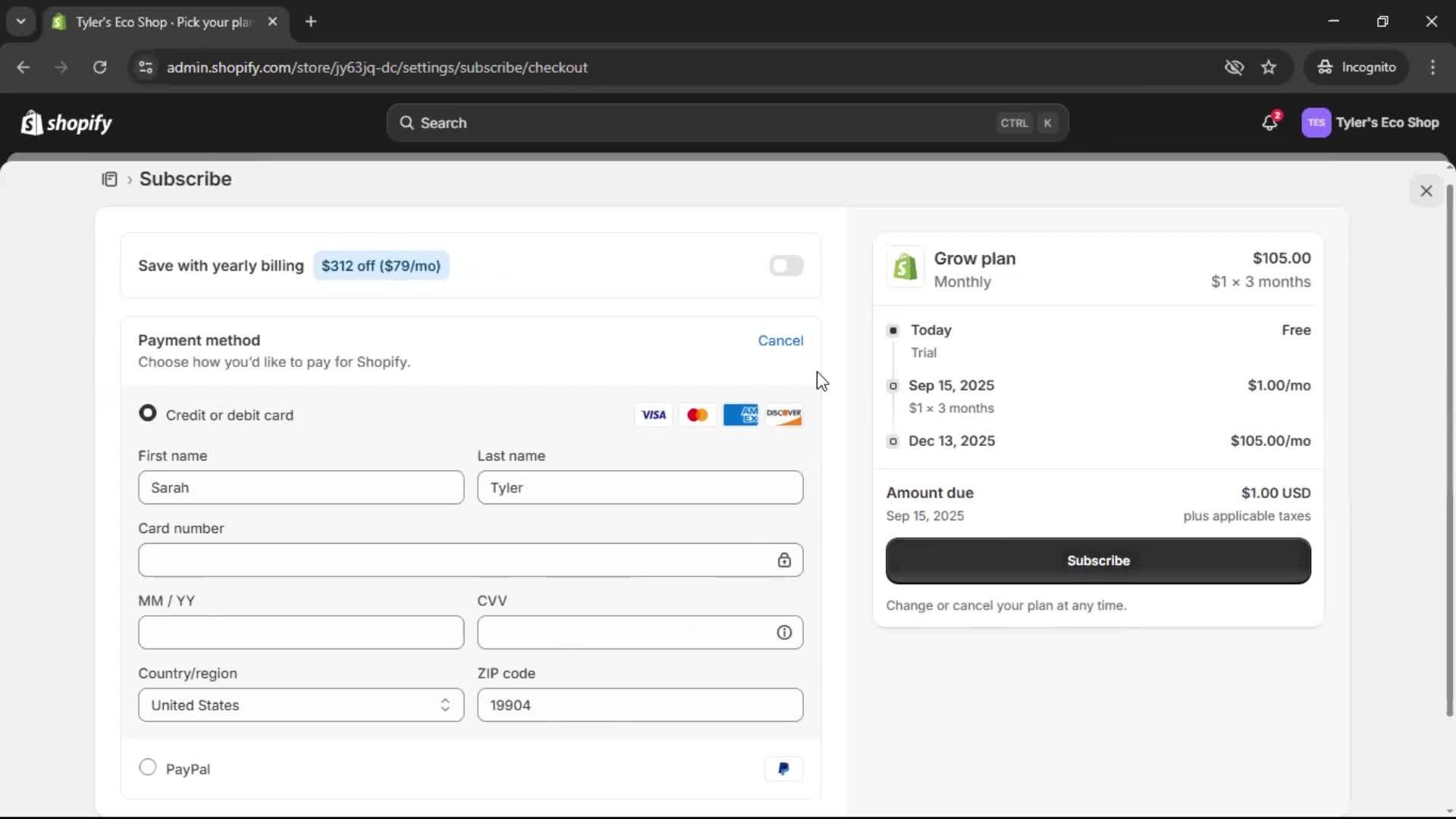Enable yearly billing toggle
This screenshot has width=1456, height=819.
click(x=786, y=265)
